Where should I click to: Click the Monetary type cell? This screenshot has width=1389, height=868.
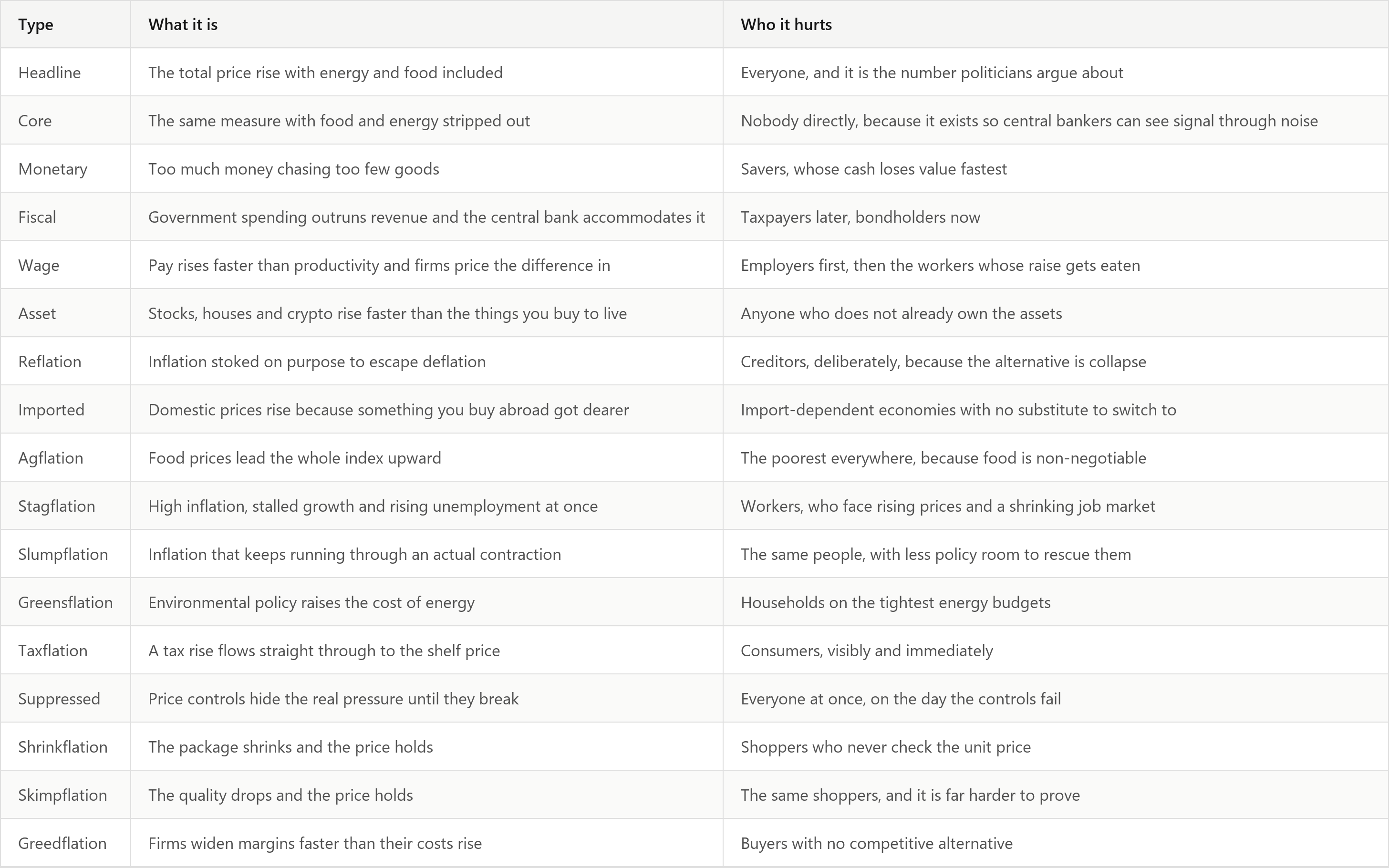[53, 169]
